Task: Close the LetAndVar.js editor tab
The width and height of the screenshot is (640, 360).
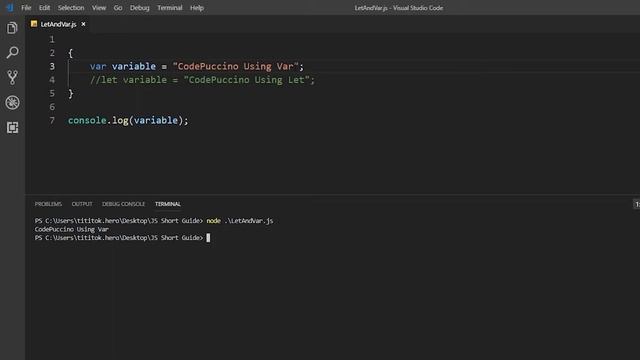Action: pyautogui.click(x=83, y=24)
